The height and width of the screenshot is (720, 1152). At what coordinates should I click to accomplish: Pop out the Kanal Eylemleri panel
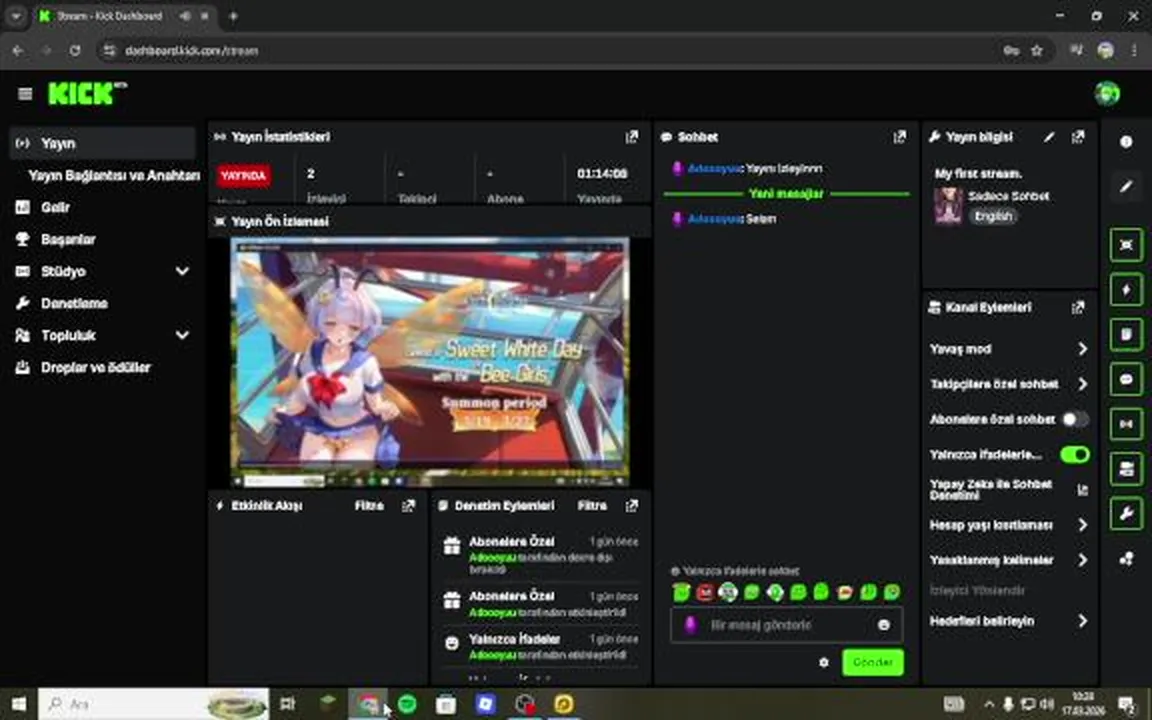tap(1078, 307)
